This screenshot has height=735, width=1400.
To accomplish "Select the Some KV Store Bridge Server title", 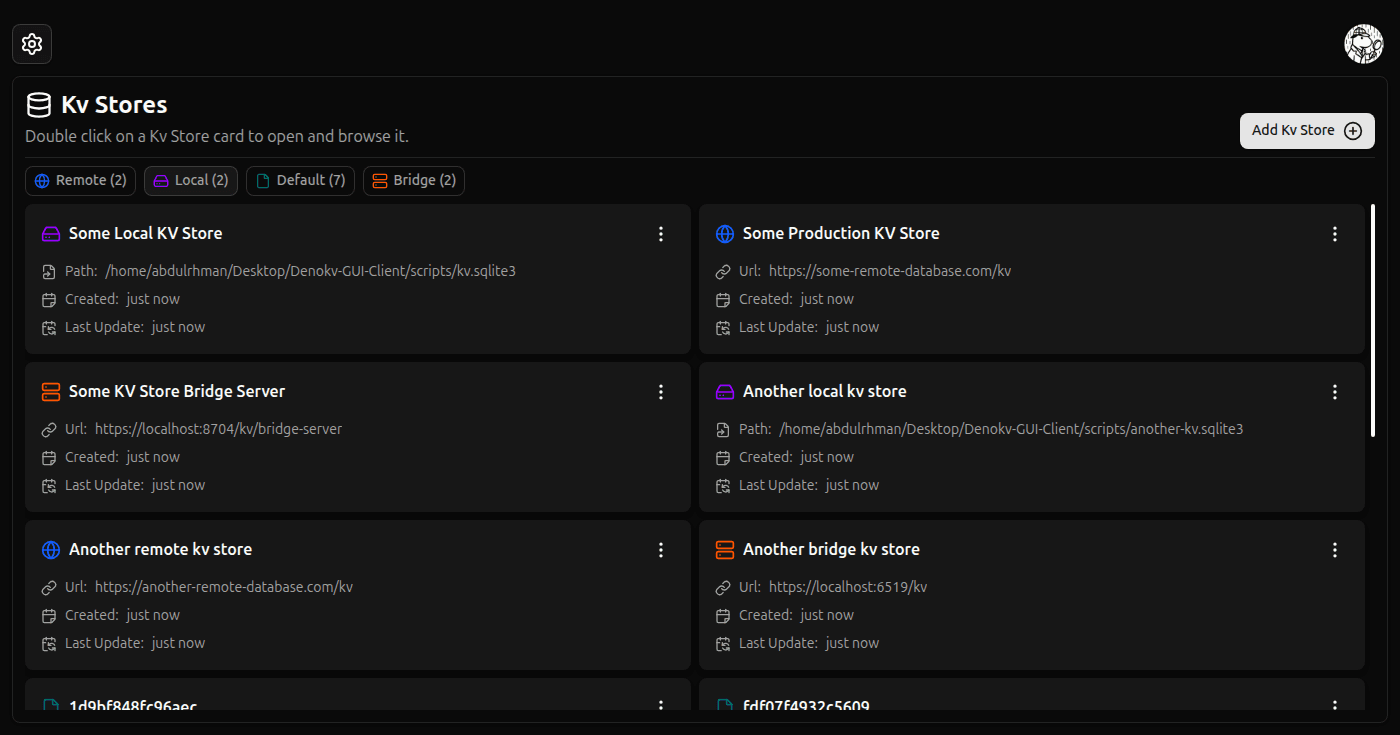I will click(x=177, y=391).
